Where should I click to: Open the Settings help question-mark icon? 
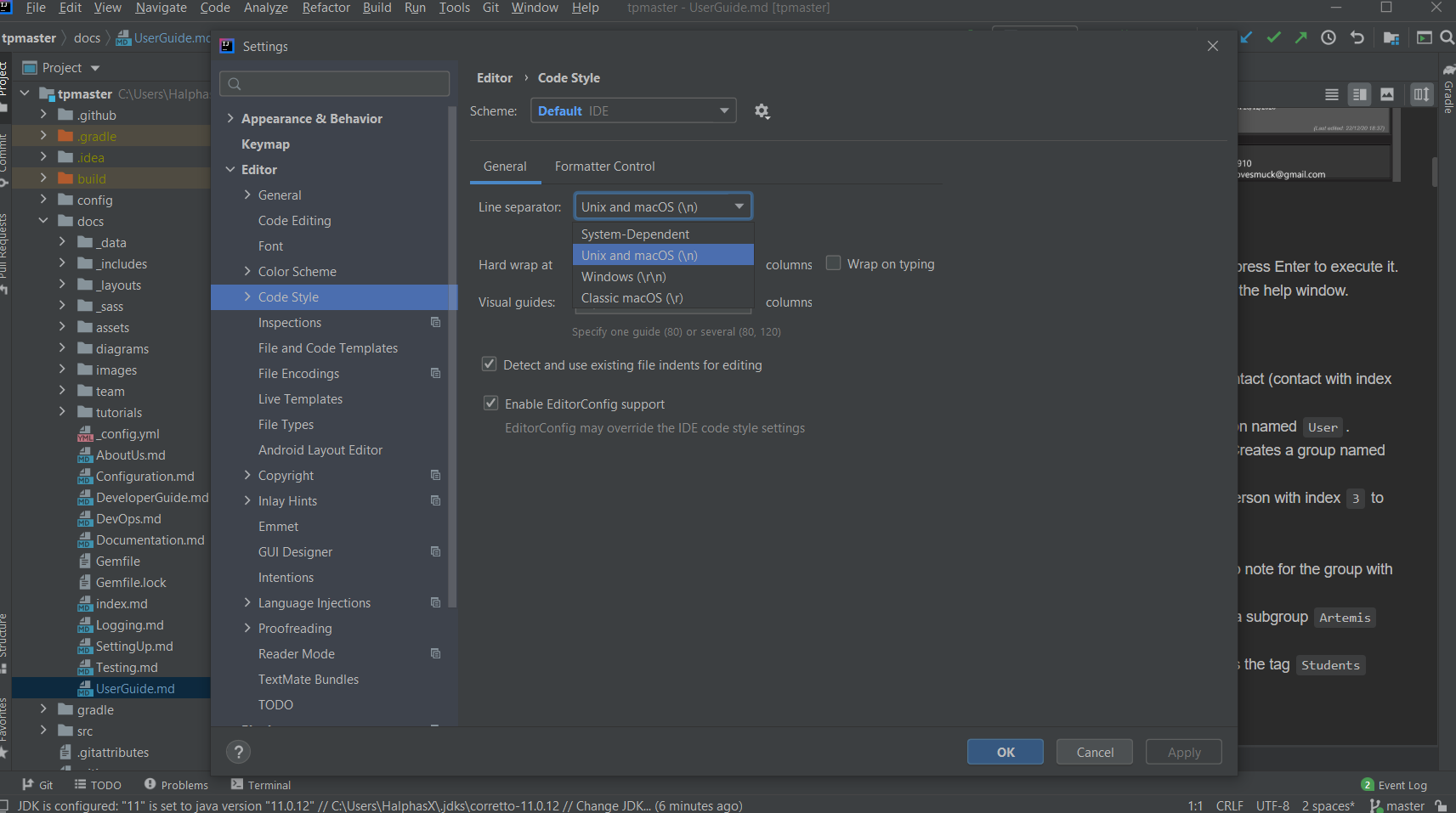pos(239,752)
